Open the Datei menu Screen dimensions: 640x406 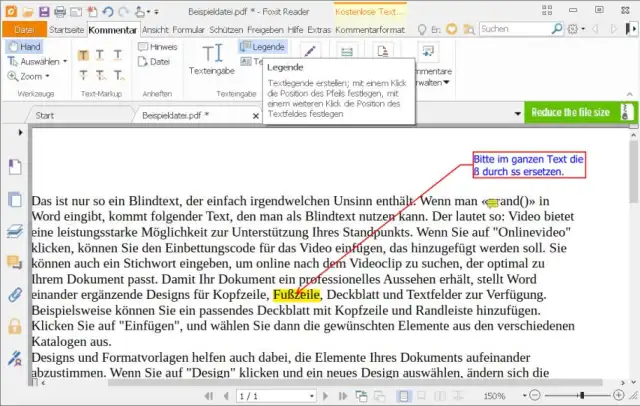[x=24, y=30]
